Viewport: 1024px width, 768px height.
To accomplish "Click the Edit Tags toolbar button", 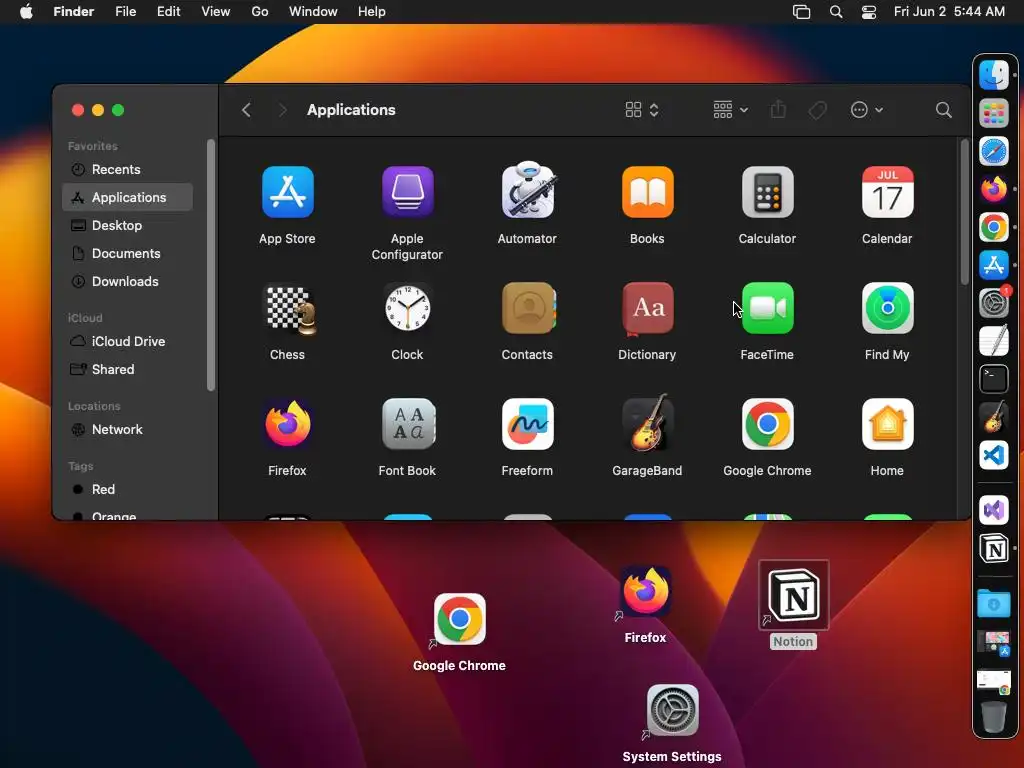I will tap(817, 110).
